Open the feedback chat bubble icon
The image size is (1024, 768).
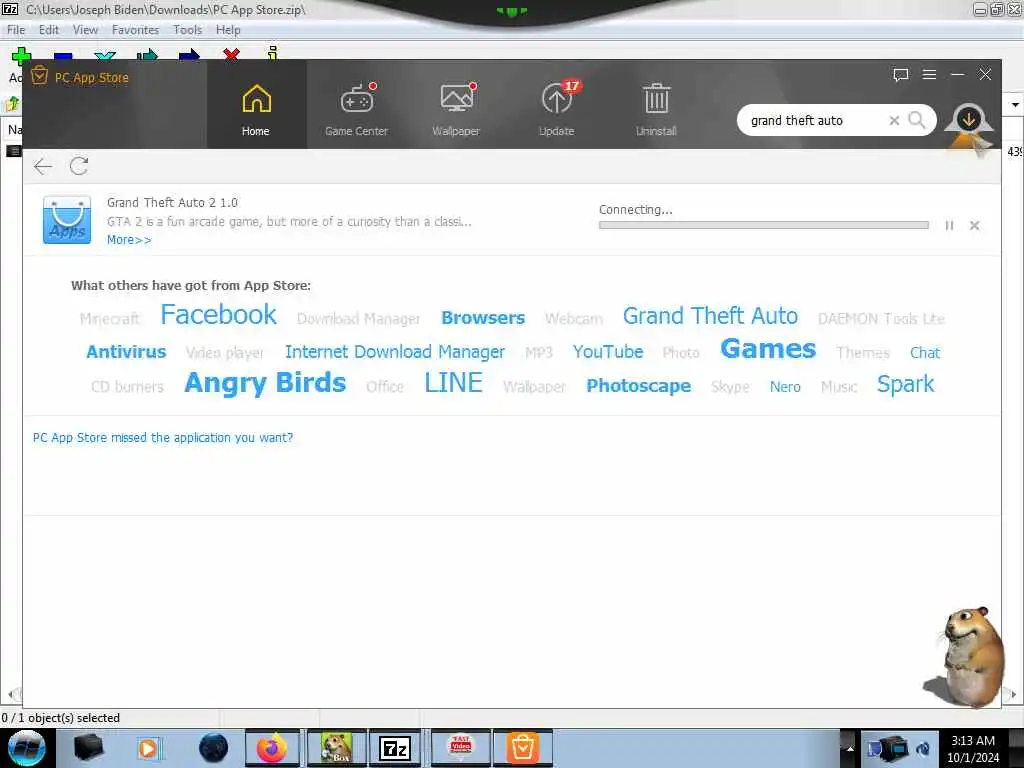tap(901, 74)
